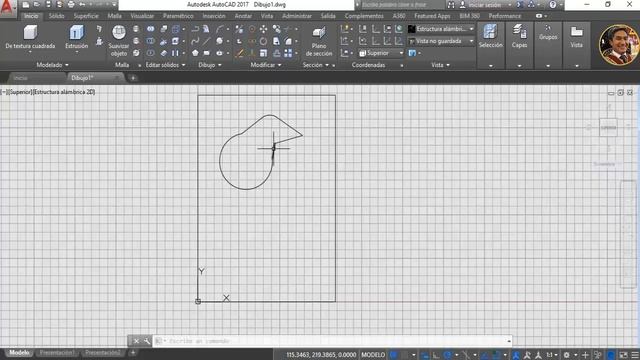Image resolution: width=640 pixels, height=360 pixels.
Task: Open the Visualizar ribbon tab
Action: [x=142, y=16]
